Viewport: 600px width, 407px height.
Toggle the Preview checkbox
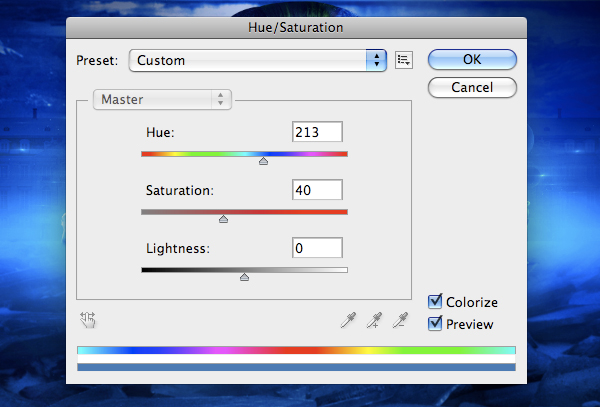coord(435,324)
